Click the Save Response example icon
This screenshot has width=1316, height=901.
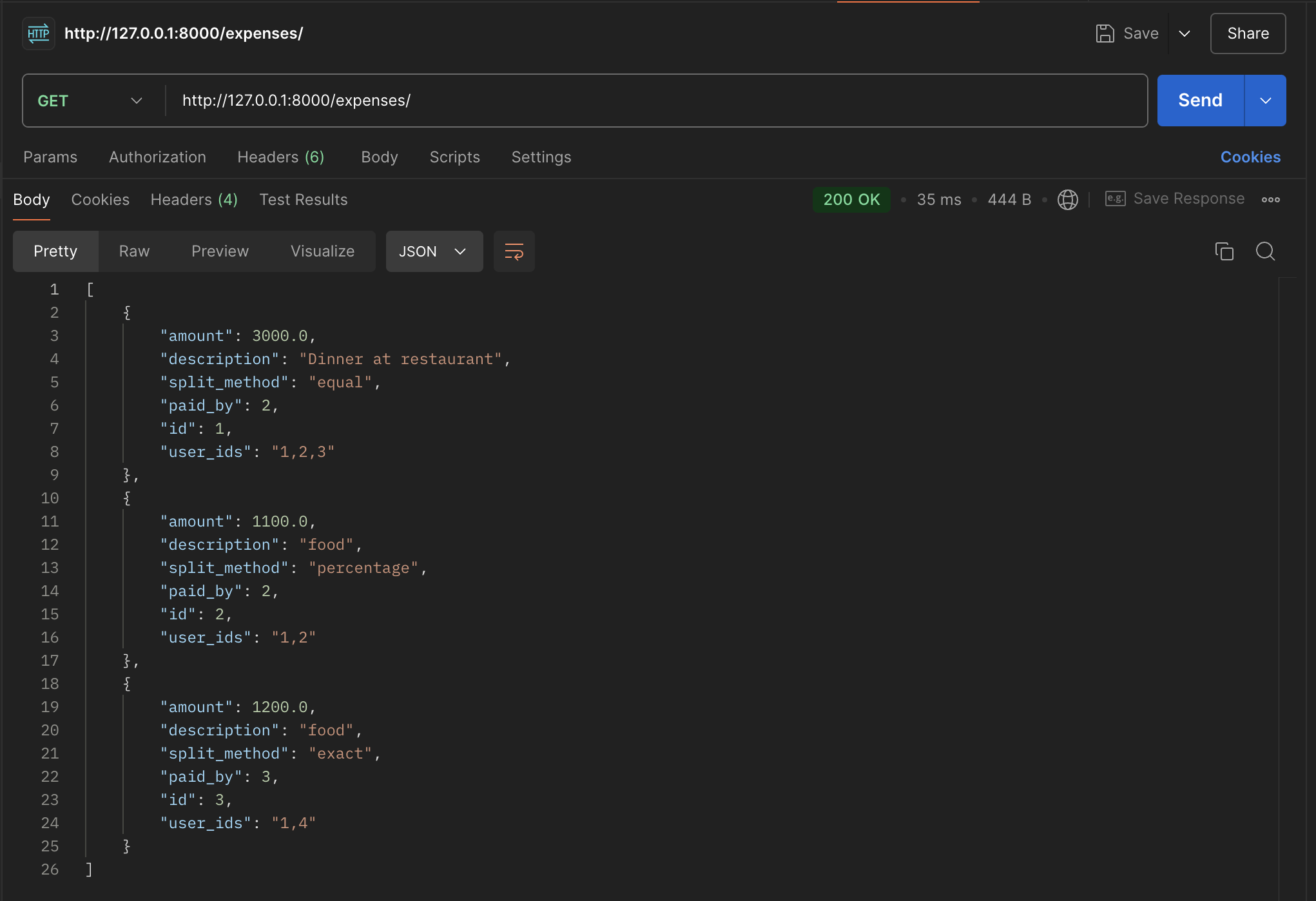pyautogui.click(x=1115, y=199)
